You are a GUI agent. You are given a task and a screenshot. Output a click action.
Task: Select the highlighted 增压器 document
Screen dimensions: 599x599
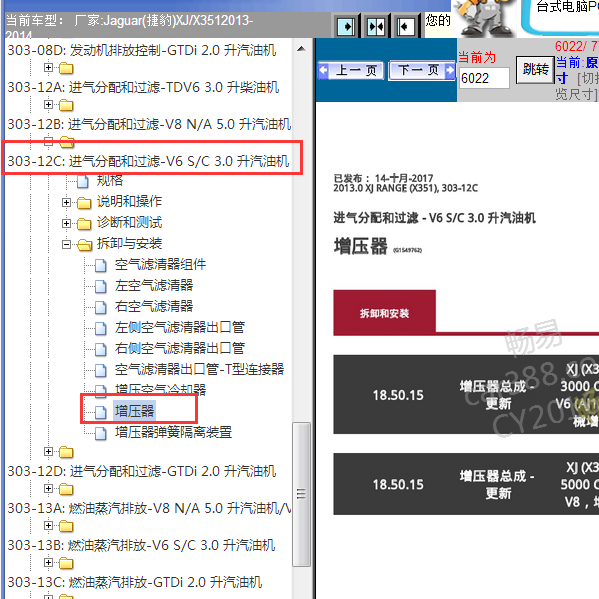(134, 411)
